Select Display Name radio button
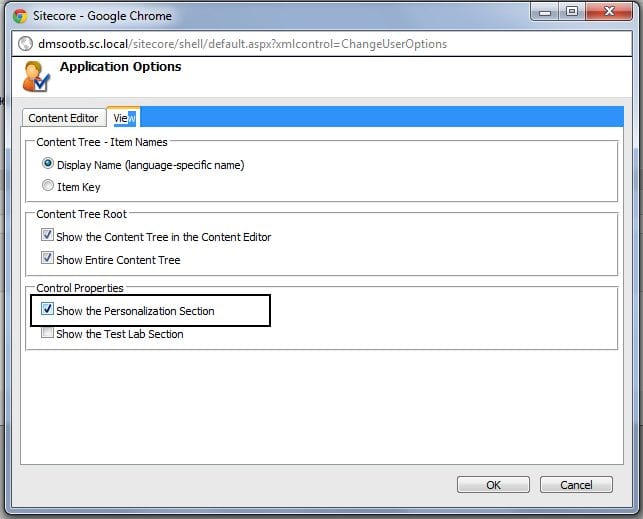643x519 pixels. [48, 164]
